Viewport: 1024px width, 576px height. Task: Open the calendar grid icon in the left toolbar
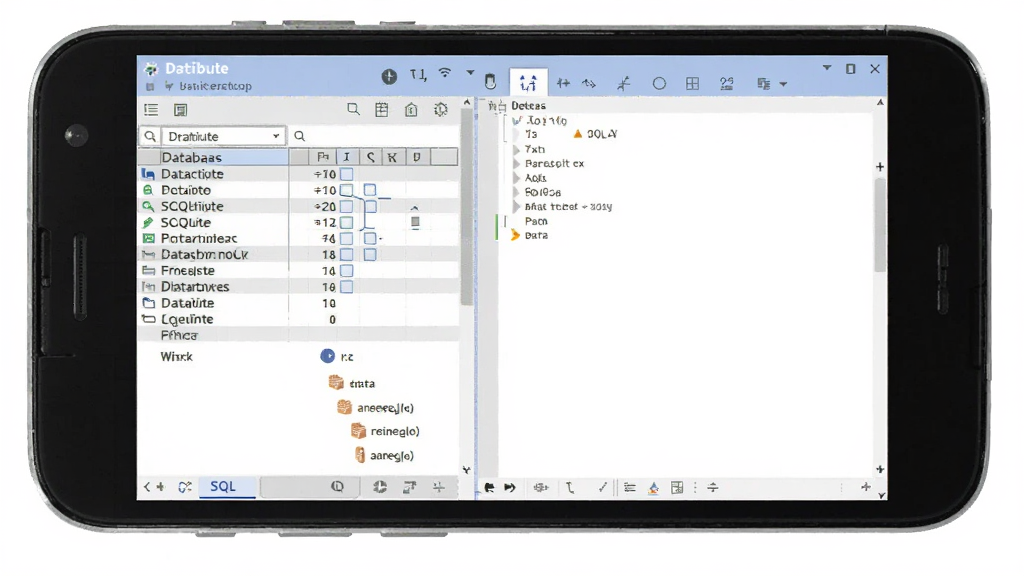(x=382, y=110)
